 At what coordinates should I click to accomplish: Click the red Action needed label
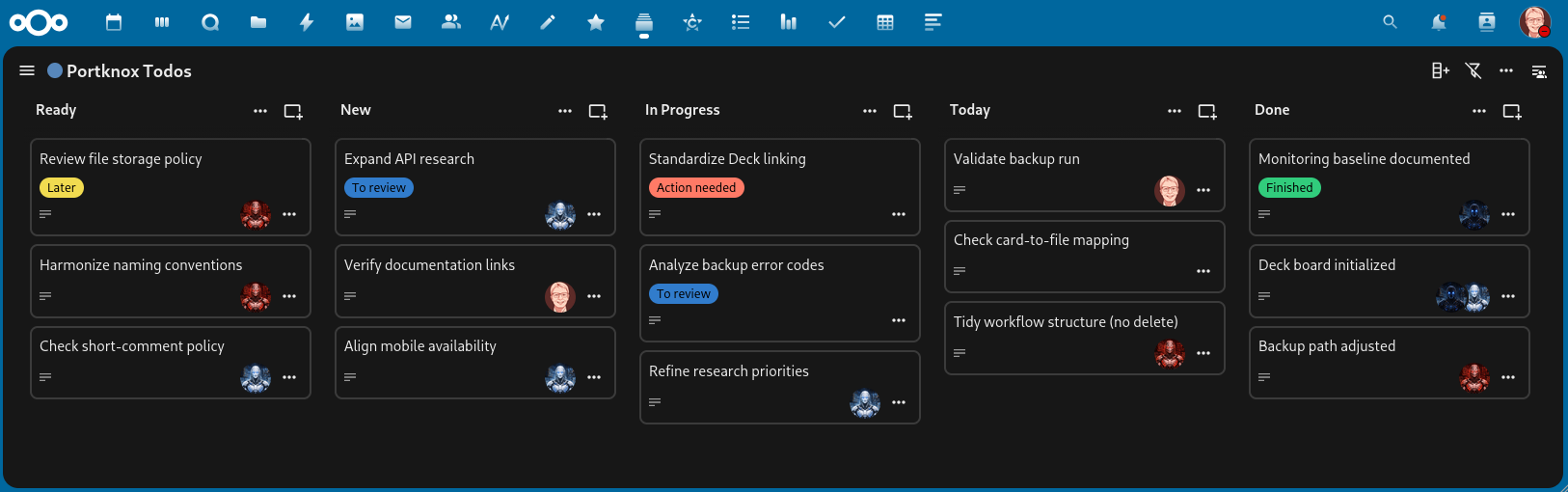696,188
